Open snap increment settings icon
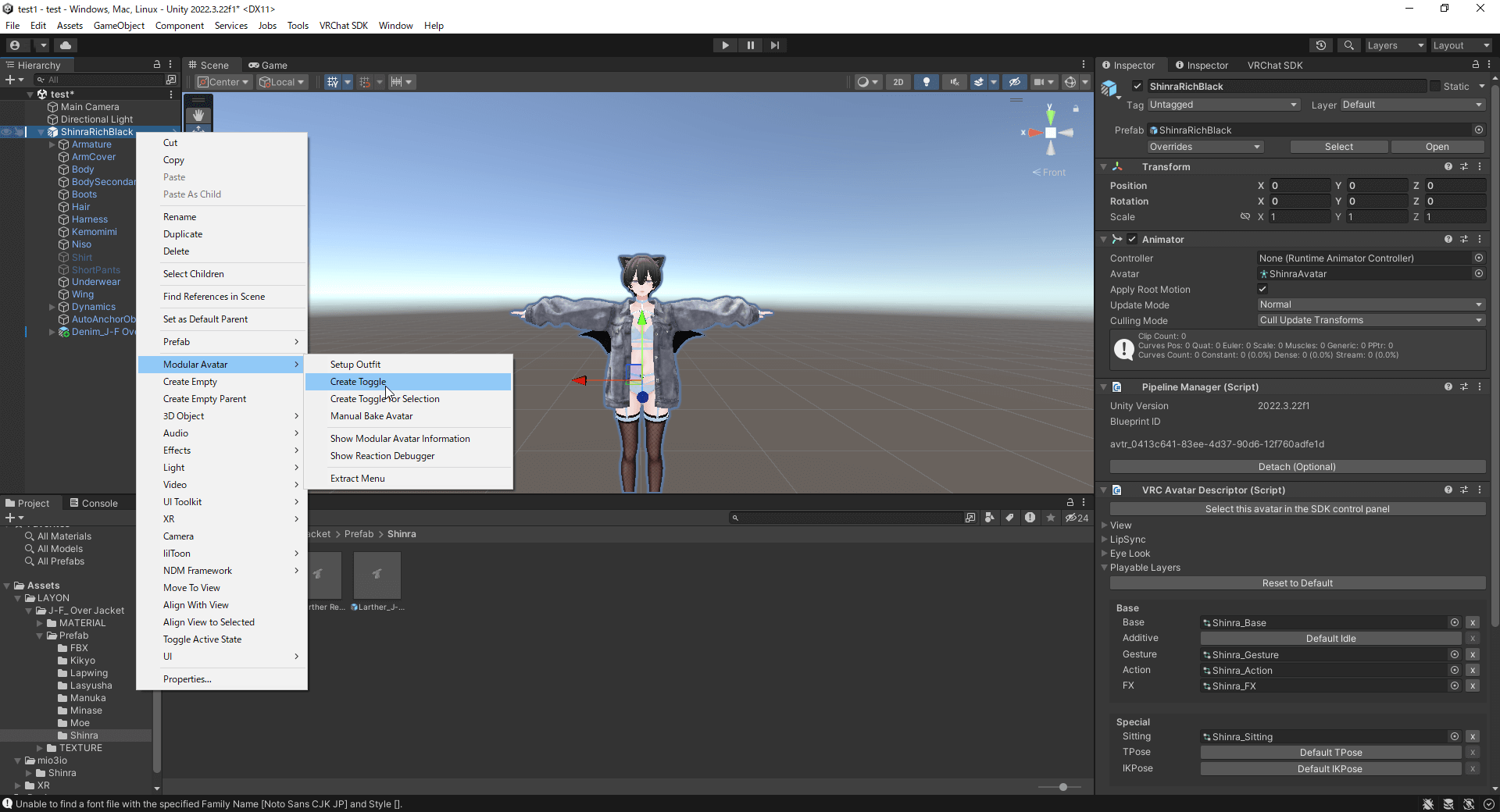The image size is (1500, 812). [397, 82]
